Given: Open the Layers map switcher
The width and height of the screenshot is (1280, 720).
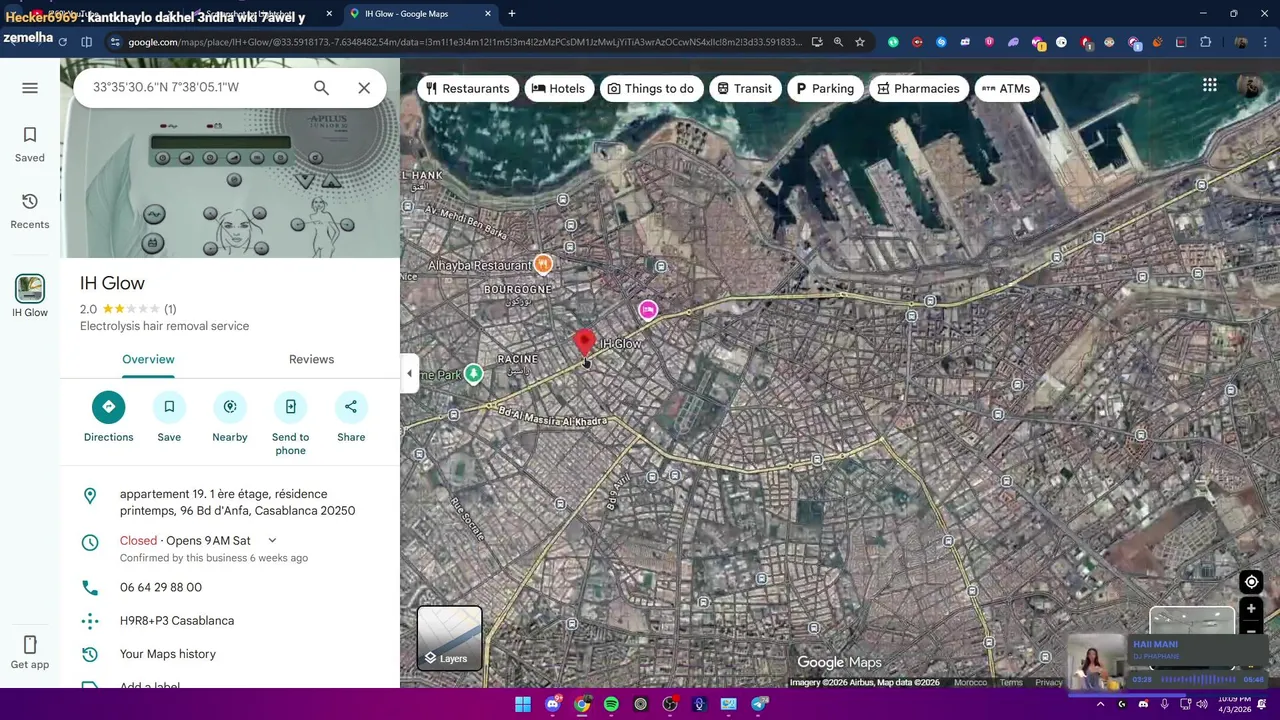Looking at the screenshot, I should pyautogui.click(x=449, y=638).
